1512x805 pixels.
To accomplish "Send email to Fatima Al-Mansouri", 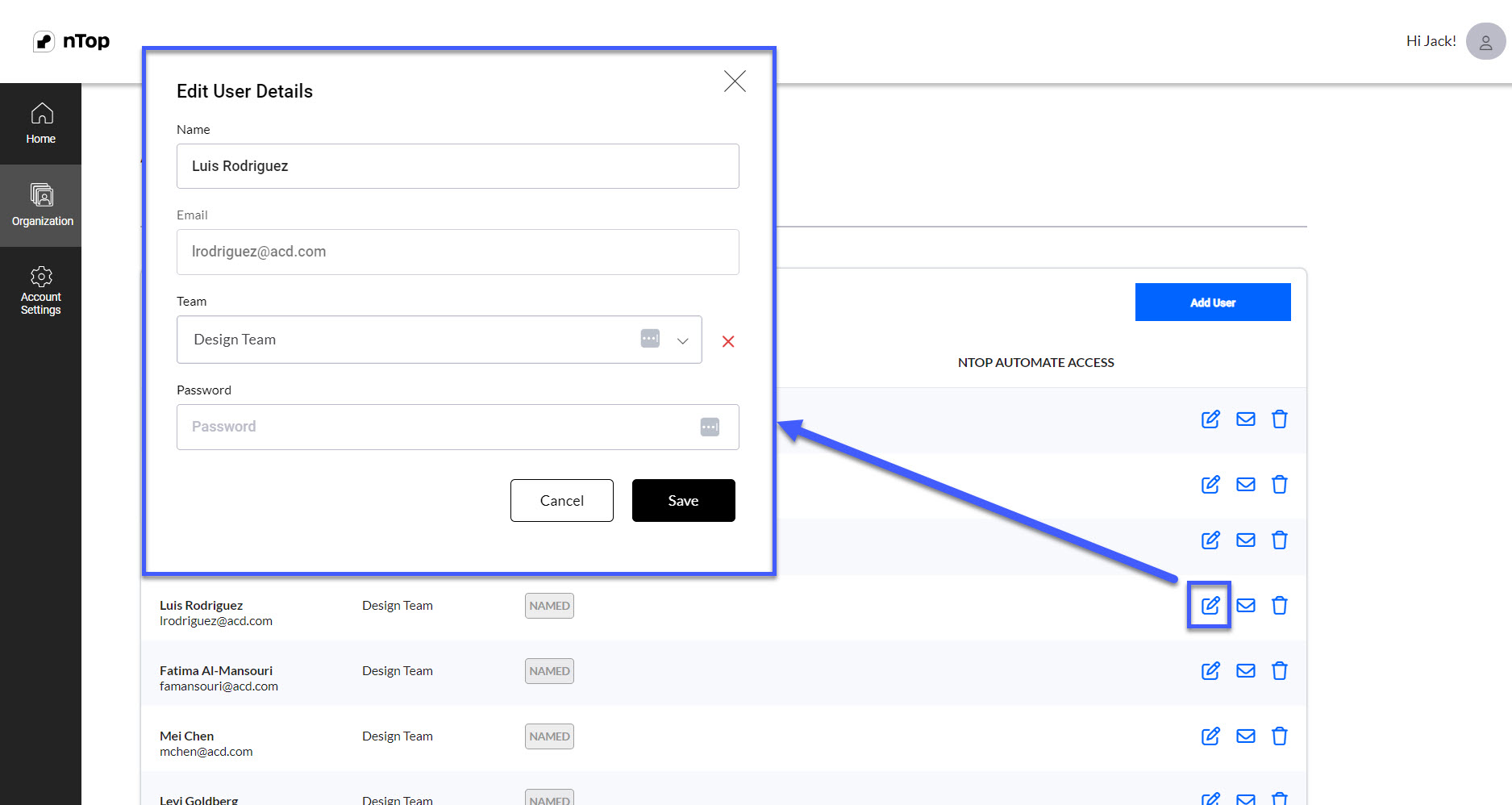I will [1246, 670].
